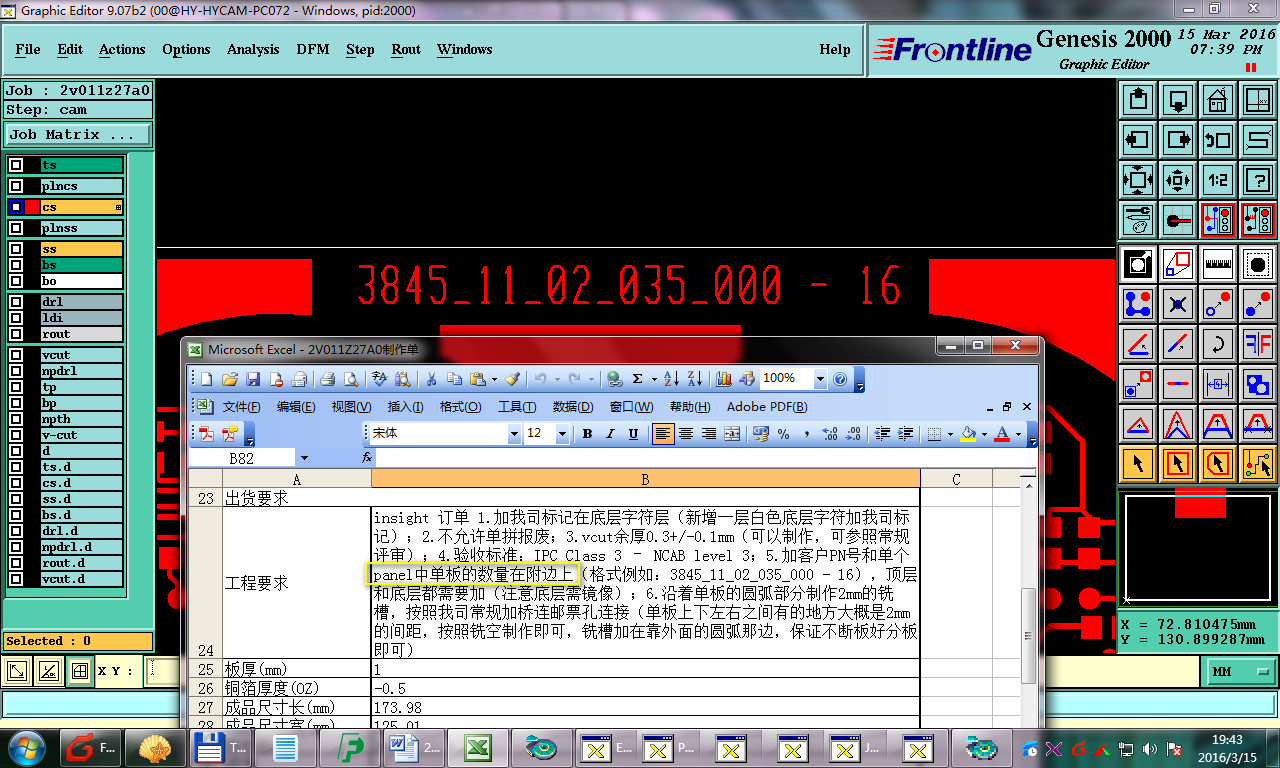Click the mirror F flip tool icon

tap(1257, 343)
